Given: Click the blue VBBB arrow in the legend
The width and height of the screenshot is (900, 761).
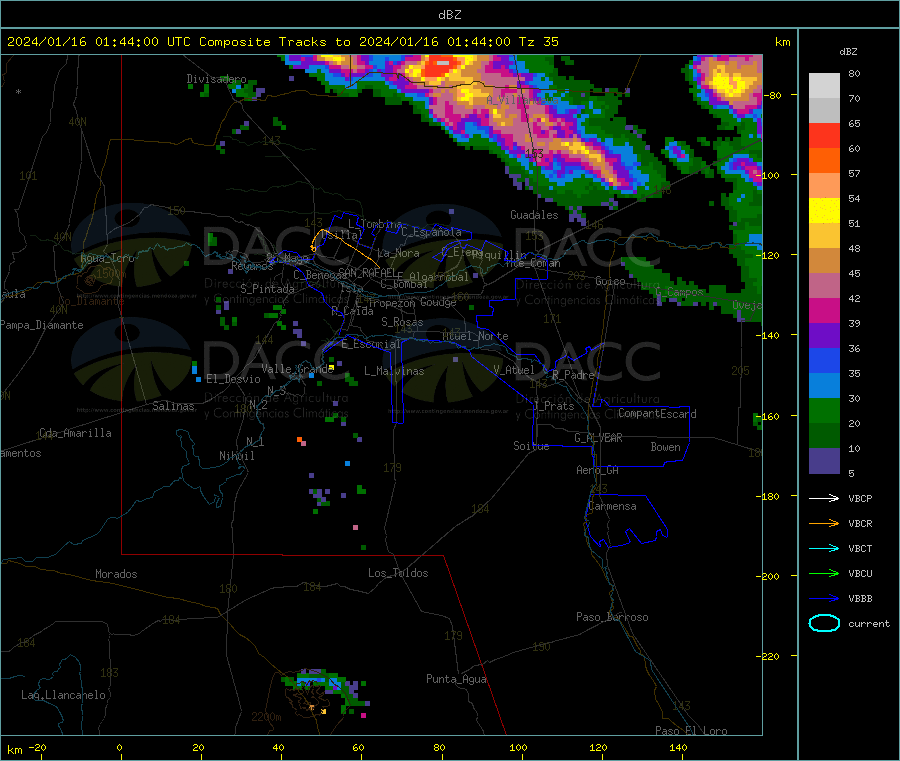Looking at the screenshot, I should 824,598.
